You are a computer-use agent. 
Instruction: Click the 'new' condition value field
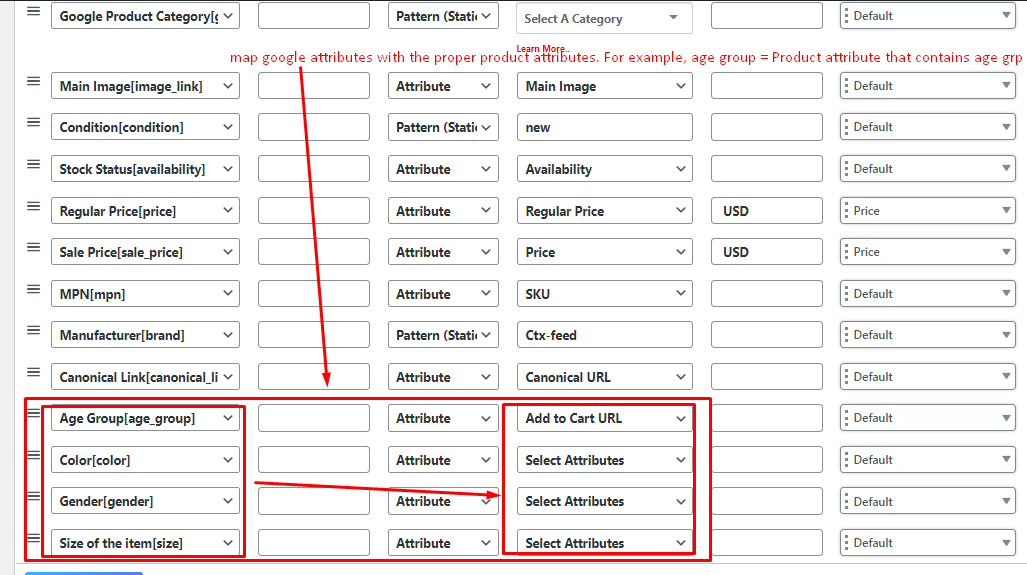pyautogui.click(x=604, y=127)
